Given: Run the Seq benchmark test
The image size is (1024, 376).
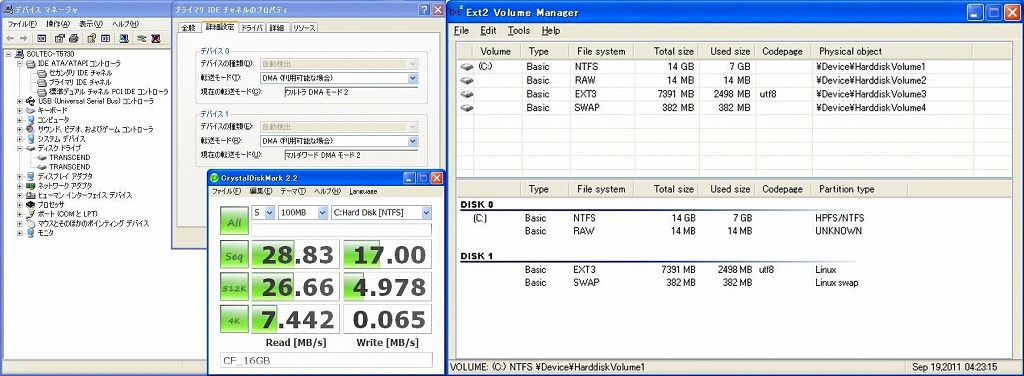Looking at the screenshot, I should [x=234, y=255].
